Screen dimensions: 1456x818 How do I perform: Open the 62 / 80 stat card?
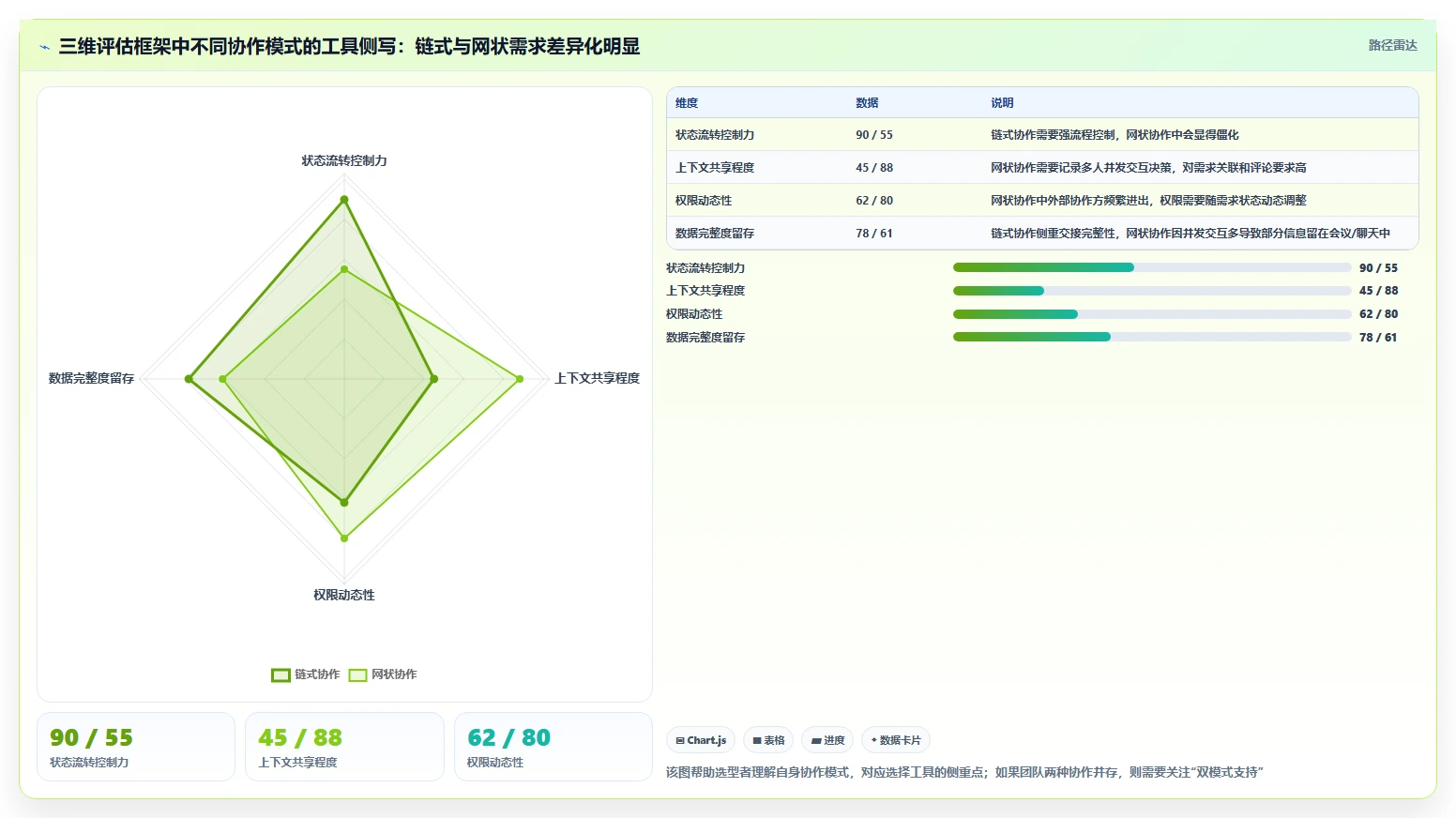click(554, 747)
